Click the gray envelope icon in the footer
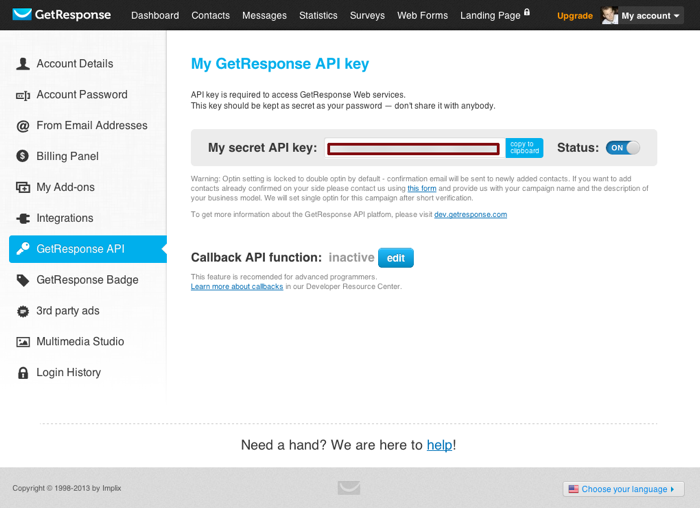 coord(349,487)
